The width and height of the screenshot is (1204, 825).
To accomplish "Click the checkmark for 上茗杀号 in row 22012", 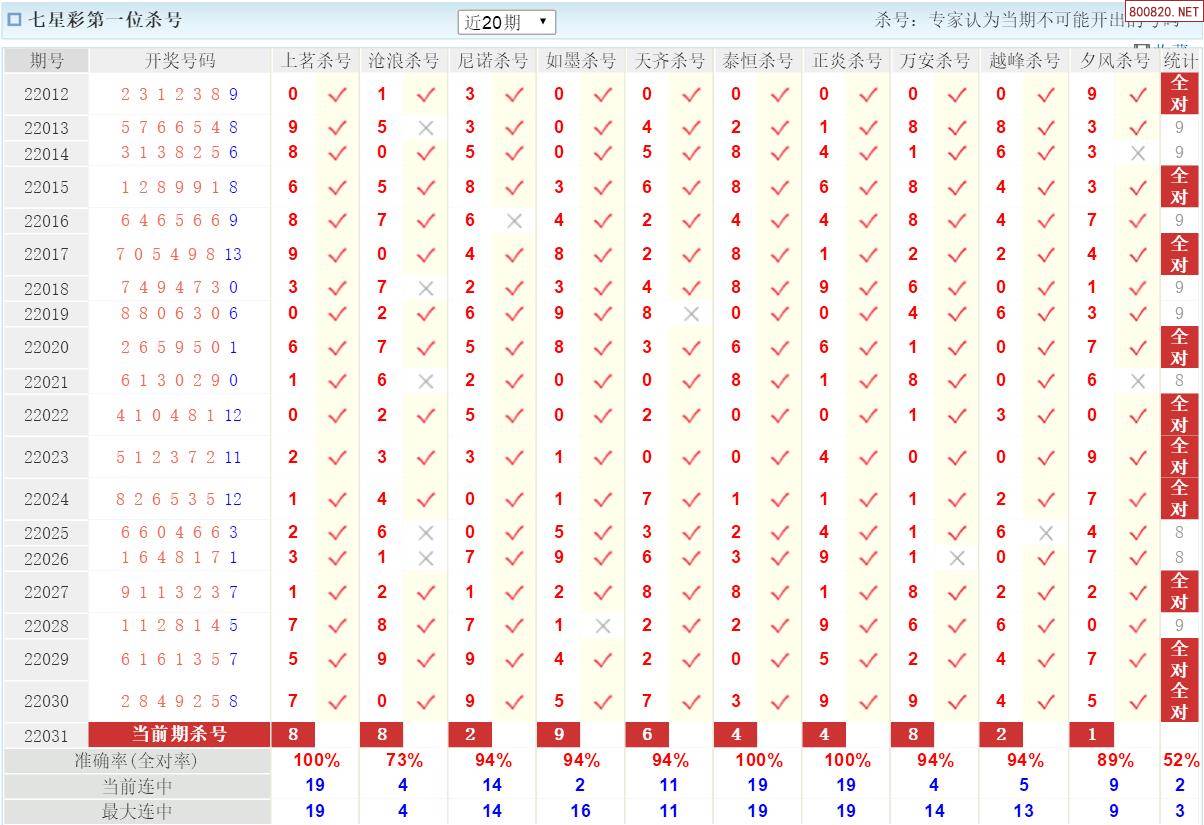I will pyautogui.click(x=338, y=95).
